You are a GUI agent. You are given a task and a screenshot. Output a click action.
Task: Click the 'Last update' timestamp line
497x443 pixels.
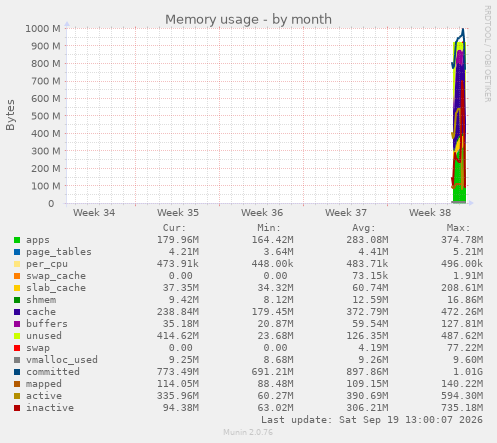372,420
